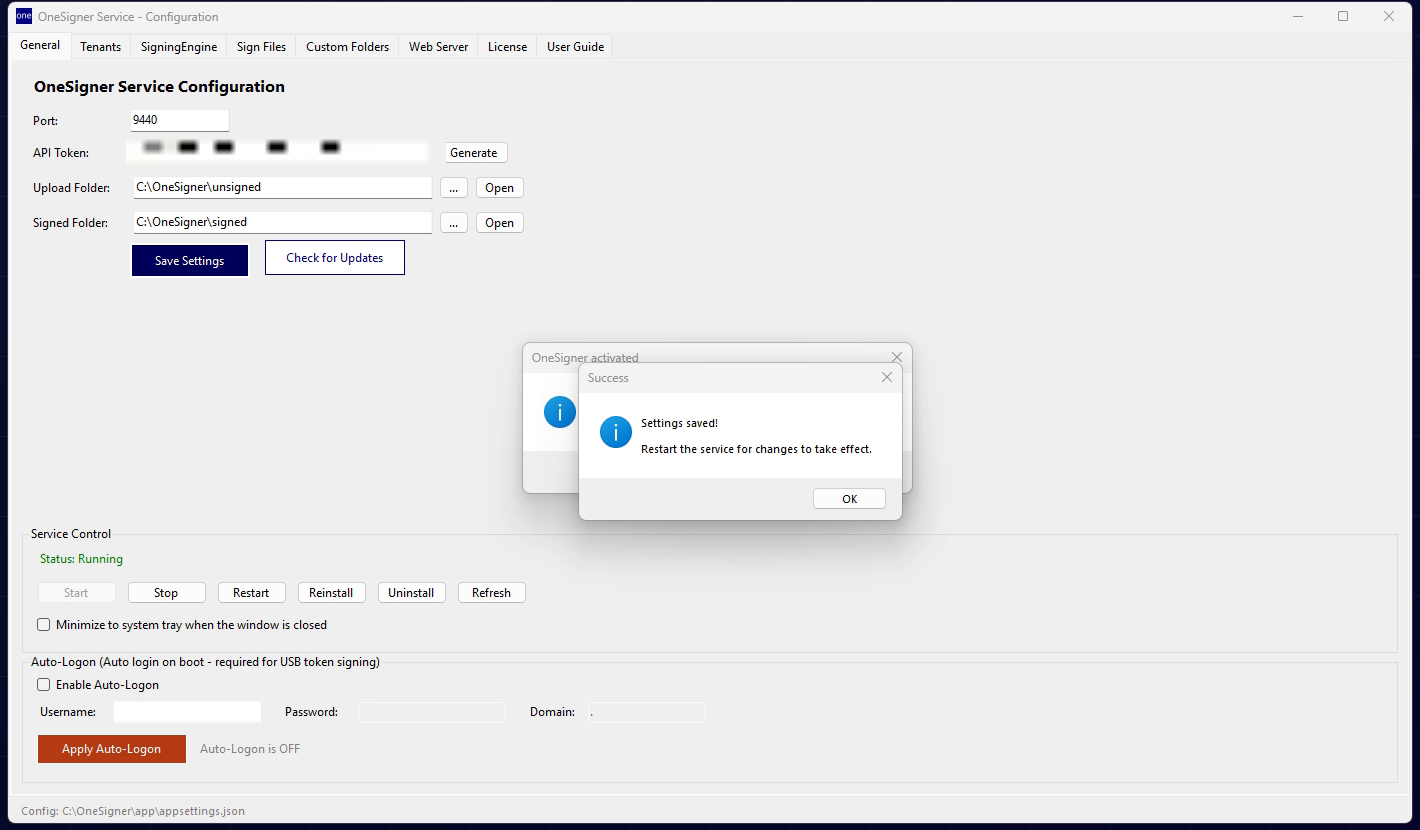Enable minimize to system tray checkbox
1420x830 pixels.
[x=44, y=625]
